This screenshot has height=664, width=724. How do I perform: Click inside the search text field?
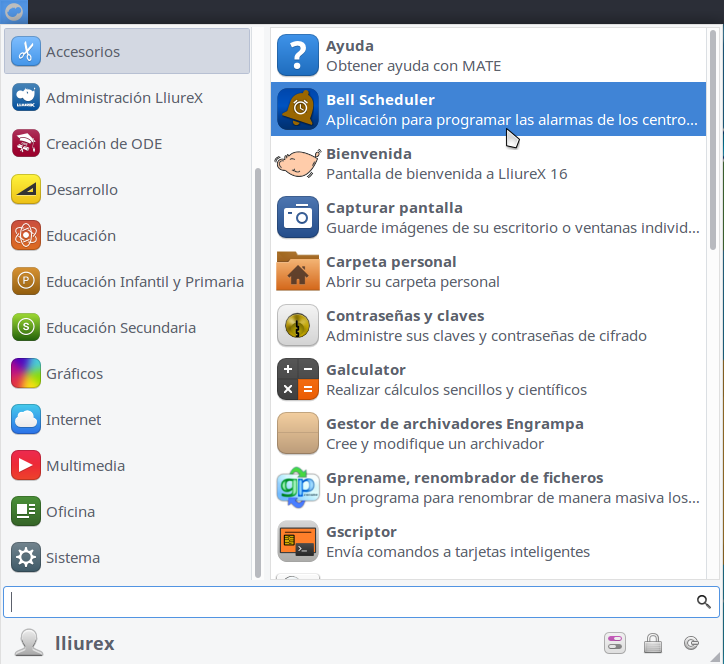click(350, 602)
